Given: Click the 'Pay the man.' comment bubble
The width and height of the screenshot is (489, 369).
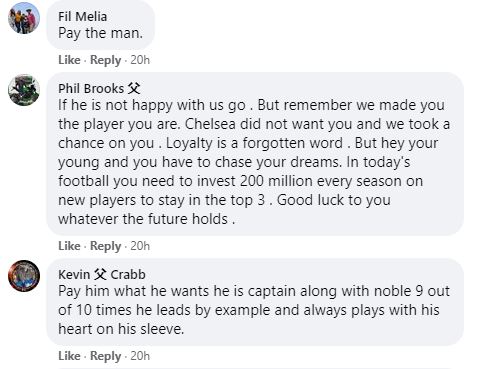Looking at the screenshot, I should (101, 25).
